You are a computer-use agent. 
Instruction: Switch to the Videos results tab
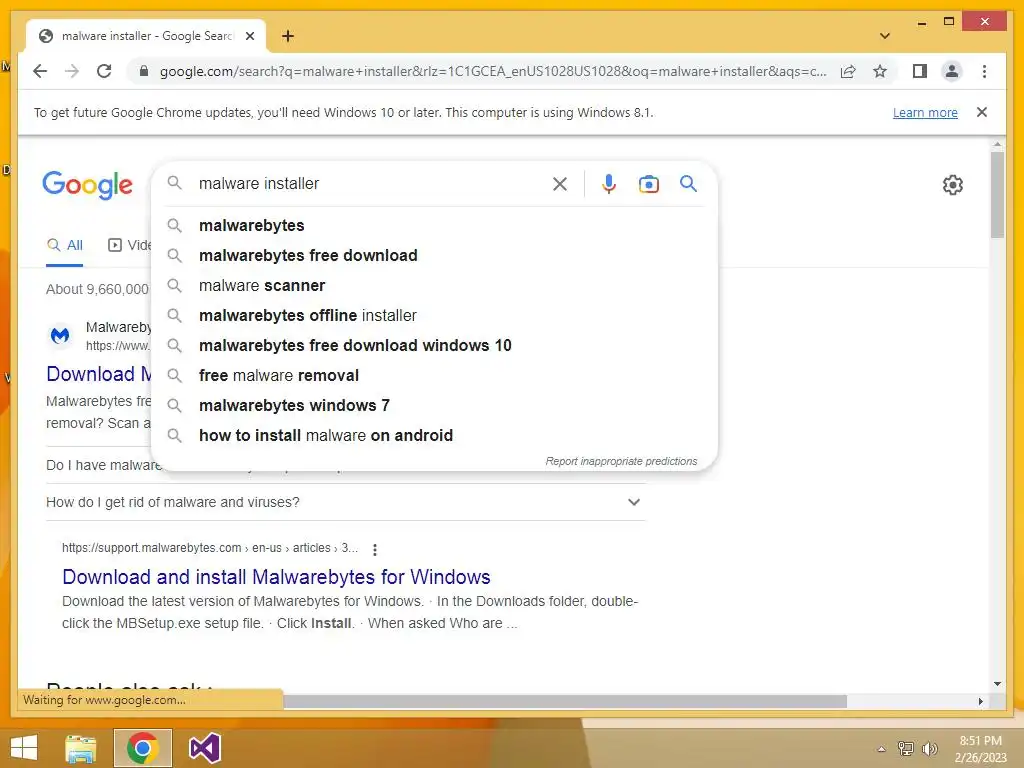[x=129, y=246]
